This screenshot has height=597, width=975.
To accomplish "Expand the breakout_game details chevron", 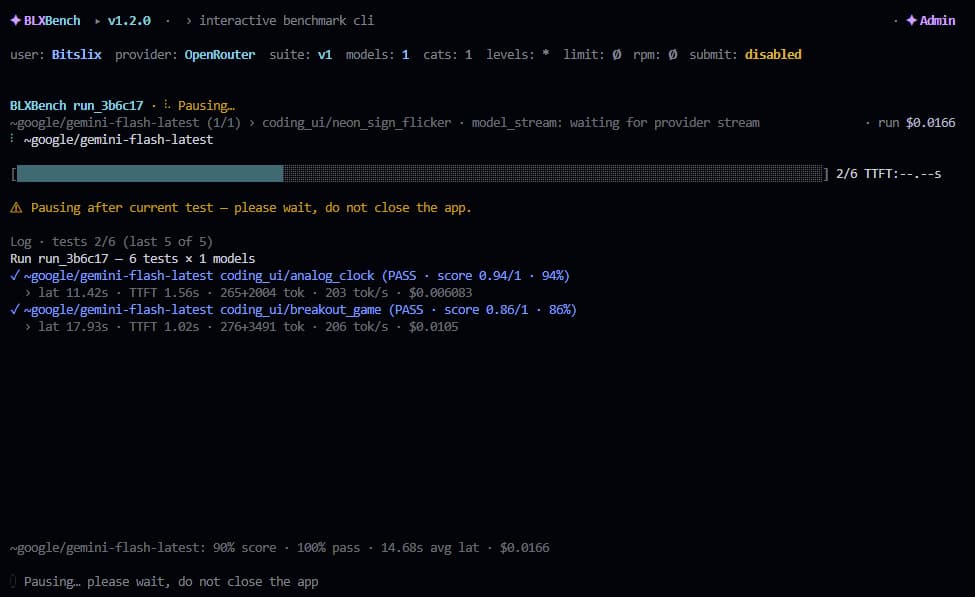I will (x=27, y=327).
